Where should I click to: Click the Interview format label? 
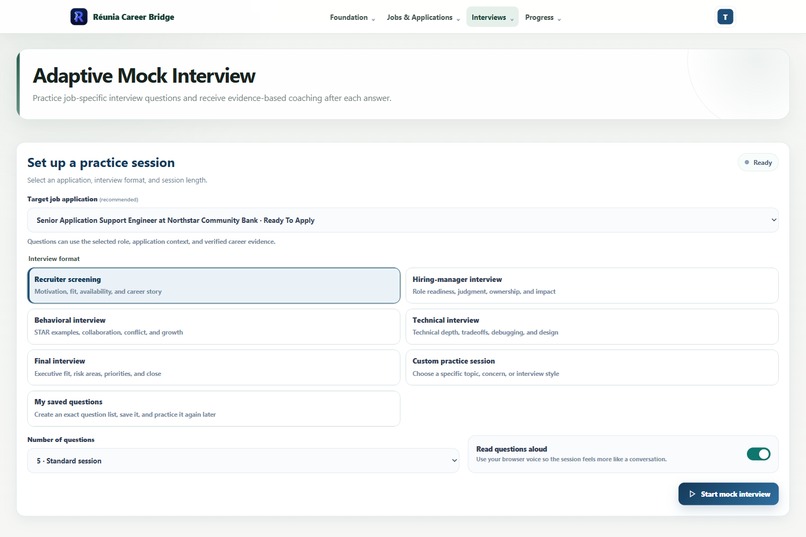(54, 258)
